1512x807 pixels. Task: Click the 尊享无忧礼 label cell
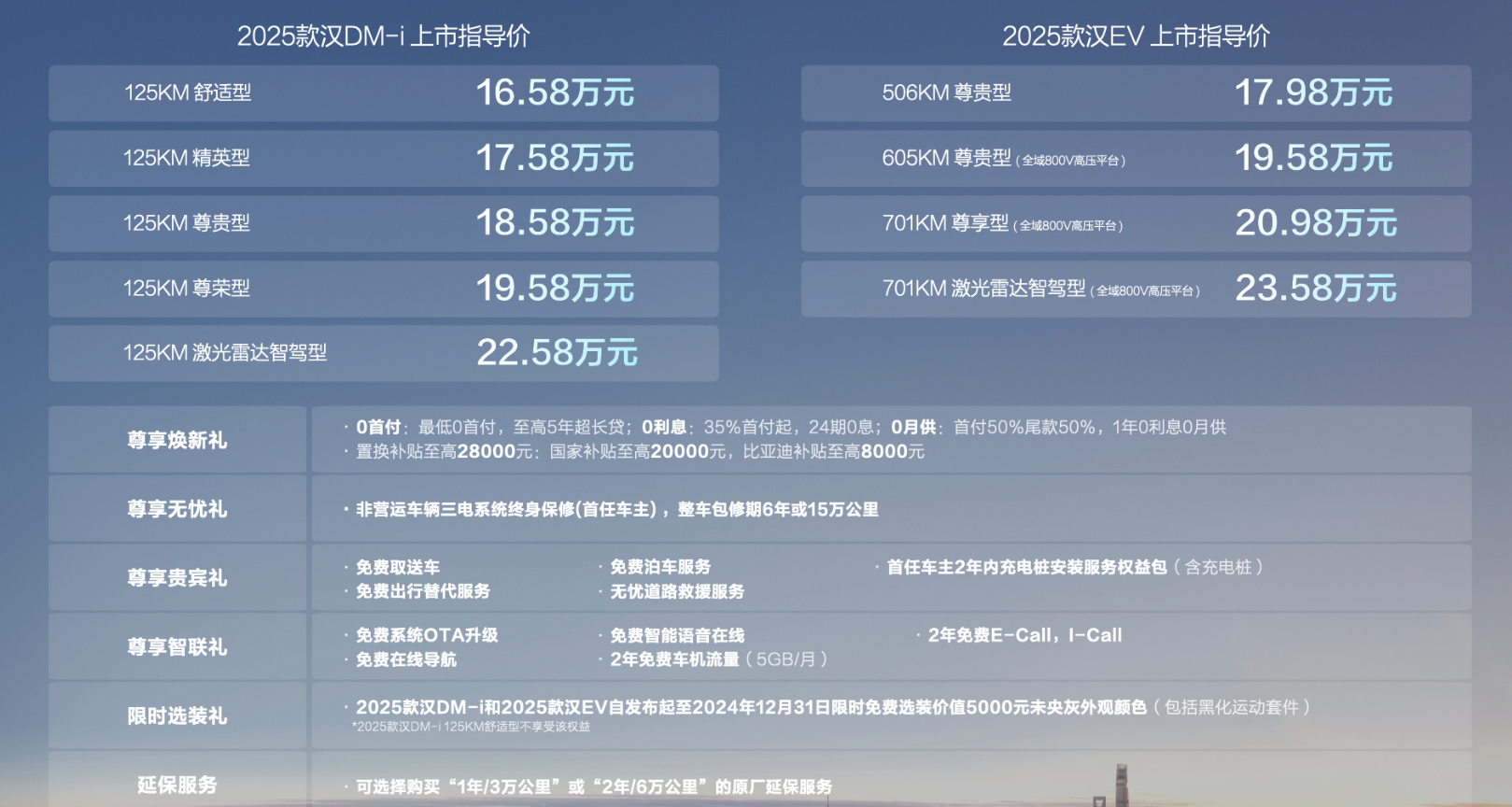click(x=177, y=509)
